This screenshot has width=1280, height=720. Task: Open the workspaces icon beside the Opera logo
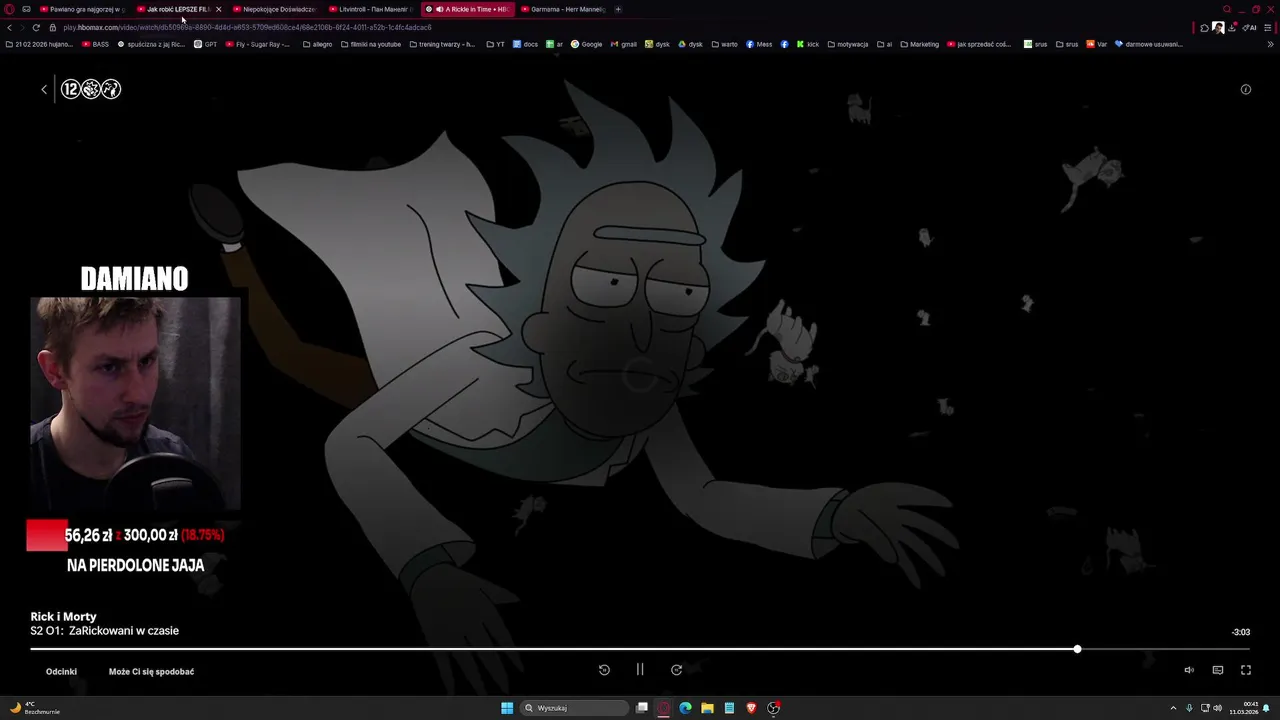[26, 9]
